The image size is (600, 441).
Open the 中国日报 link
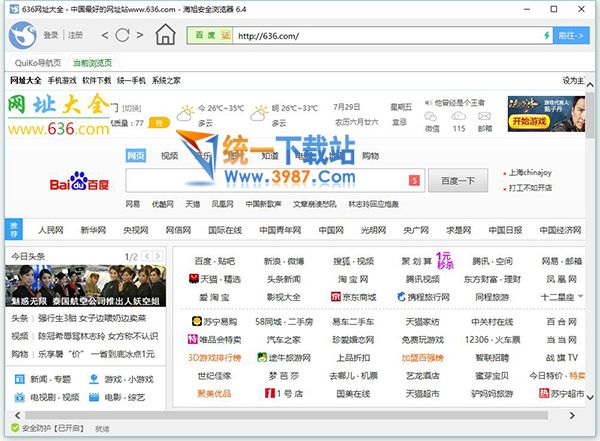pyautogui.click(x=505, y=230)
